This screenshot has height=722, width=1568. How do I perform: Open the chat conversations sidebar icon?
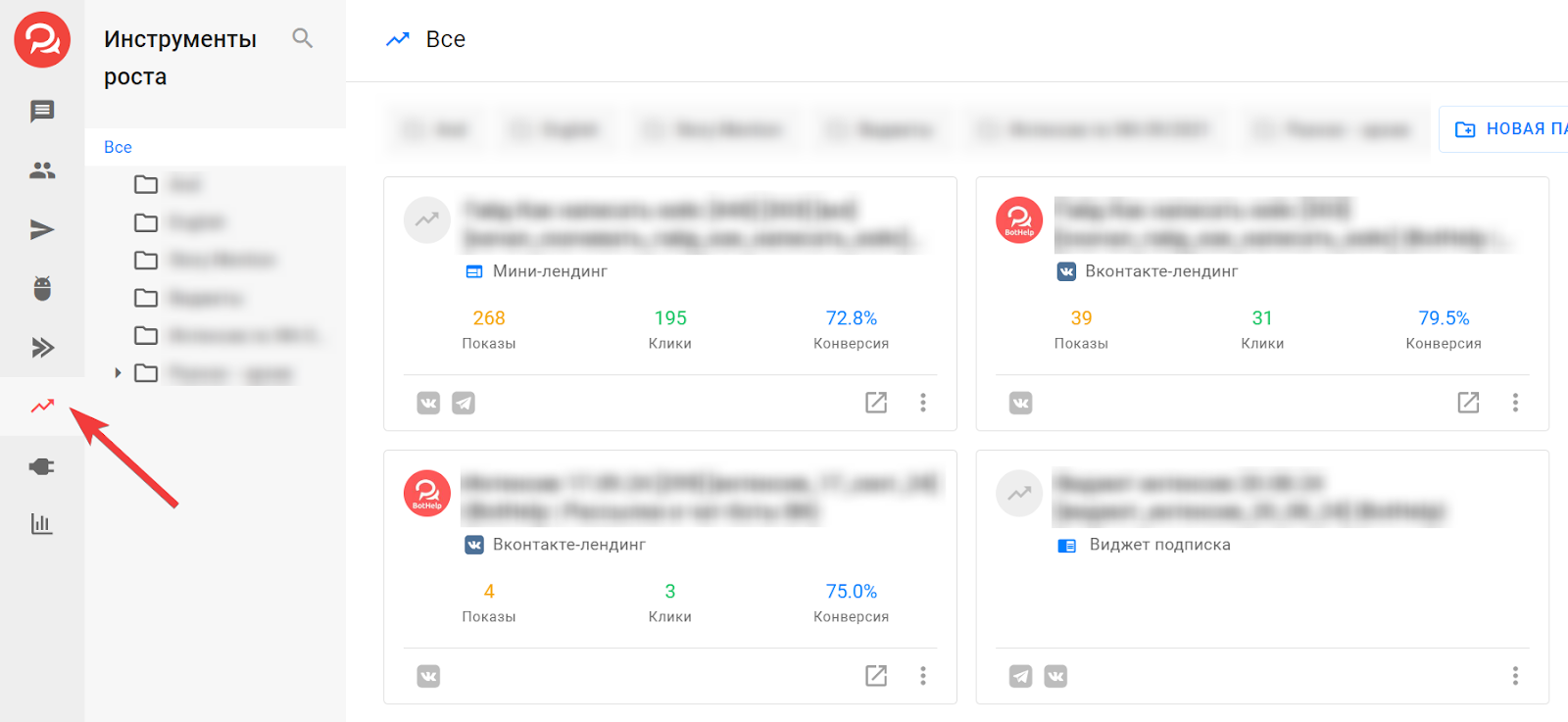[x=41, y=112]
